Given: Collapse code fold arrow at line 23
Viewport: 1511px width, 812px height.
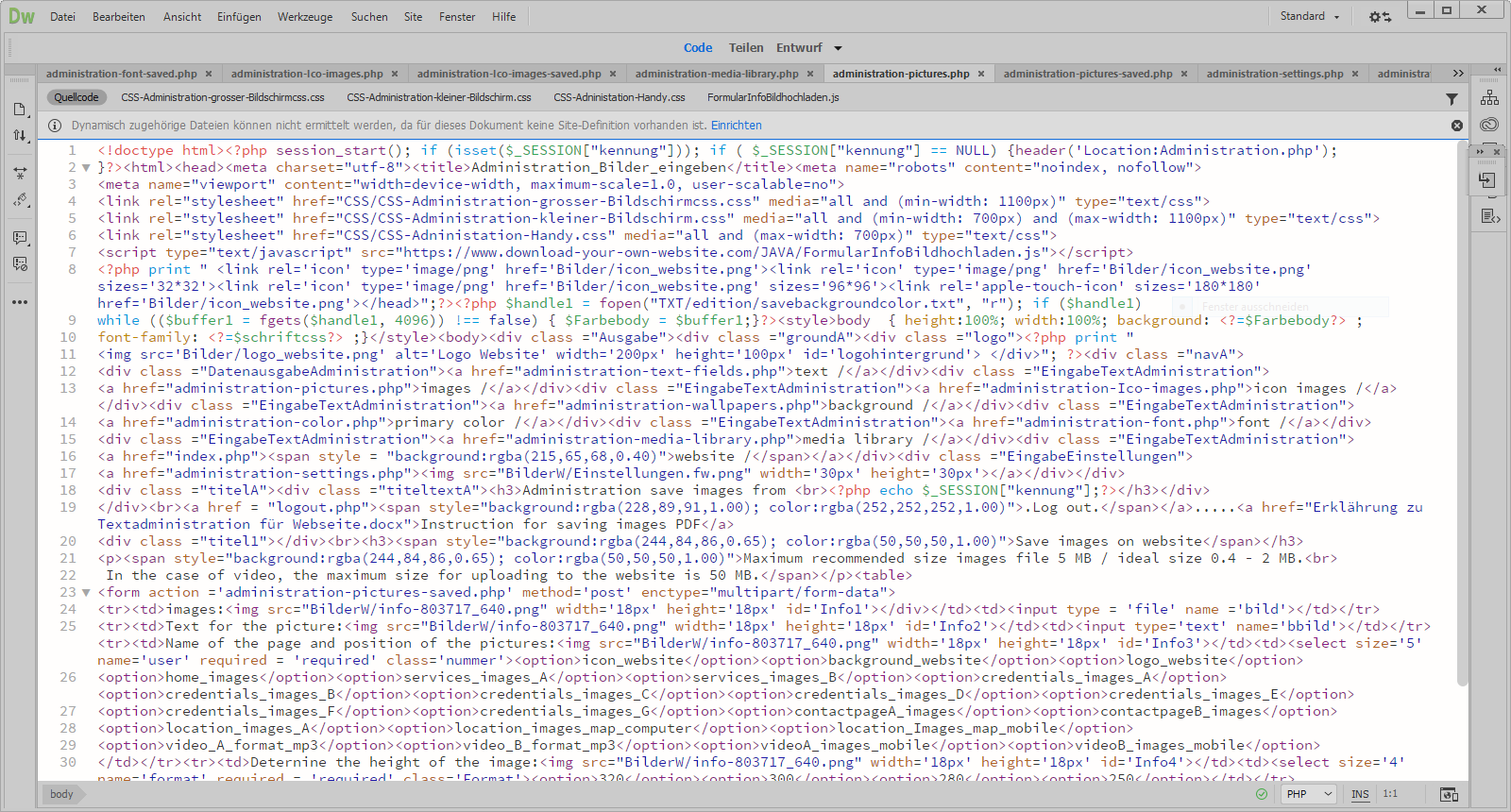Looking at the screenshot, I should [86, 593].
